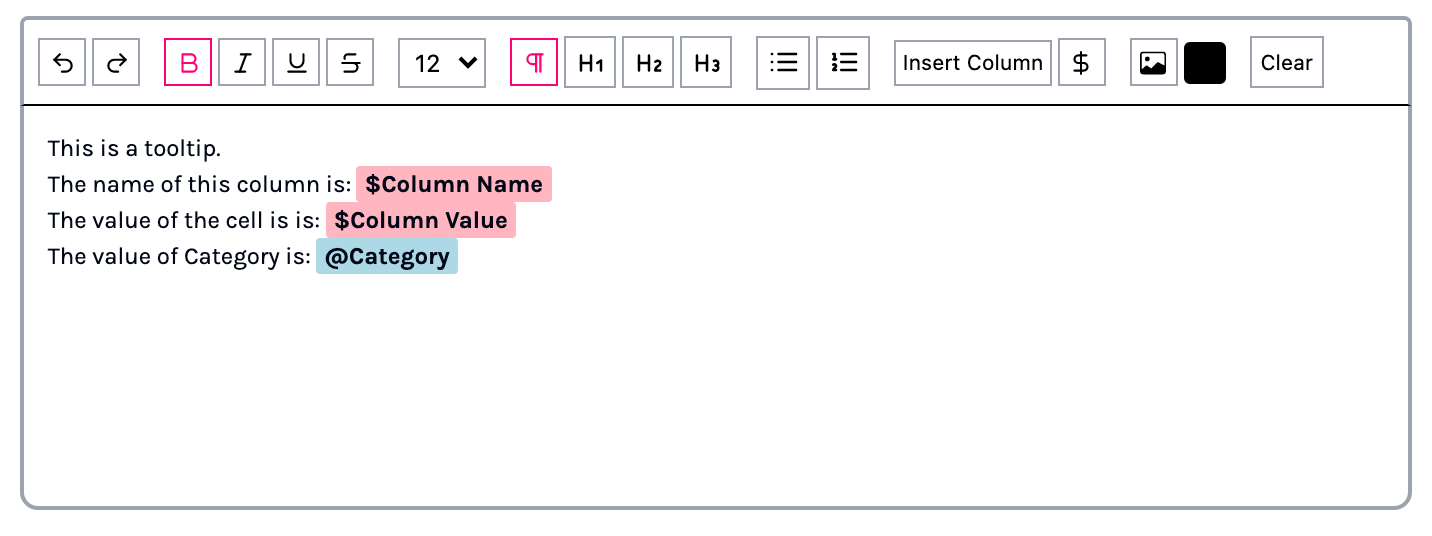Open the black text color swatch
The image size is (1432, 536).
click(1205, 63)
